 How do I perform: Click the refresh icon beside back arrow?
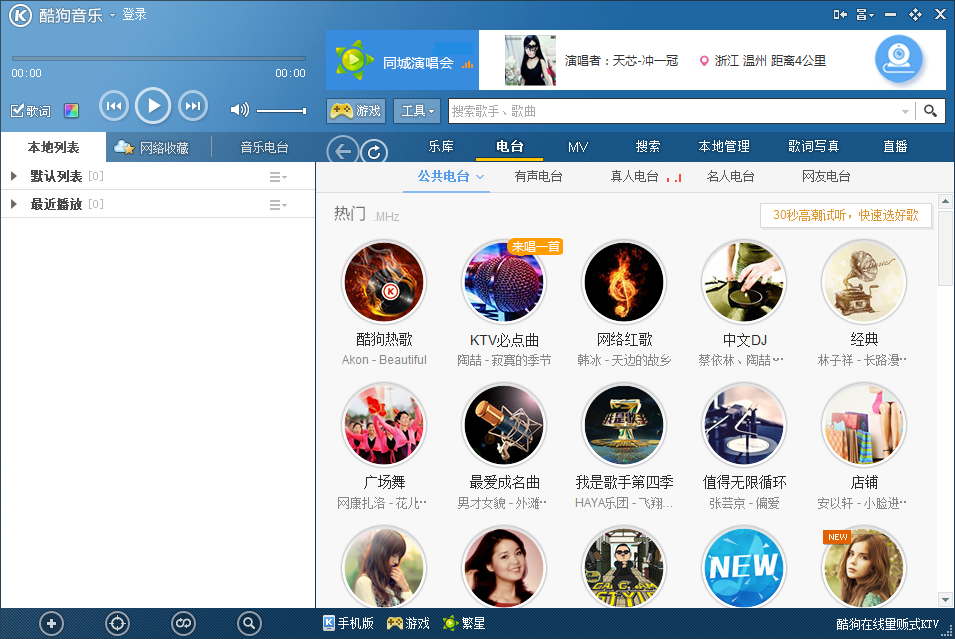click(x=374, y=151)
